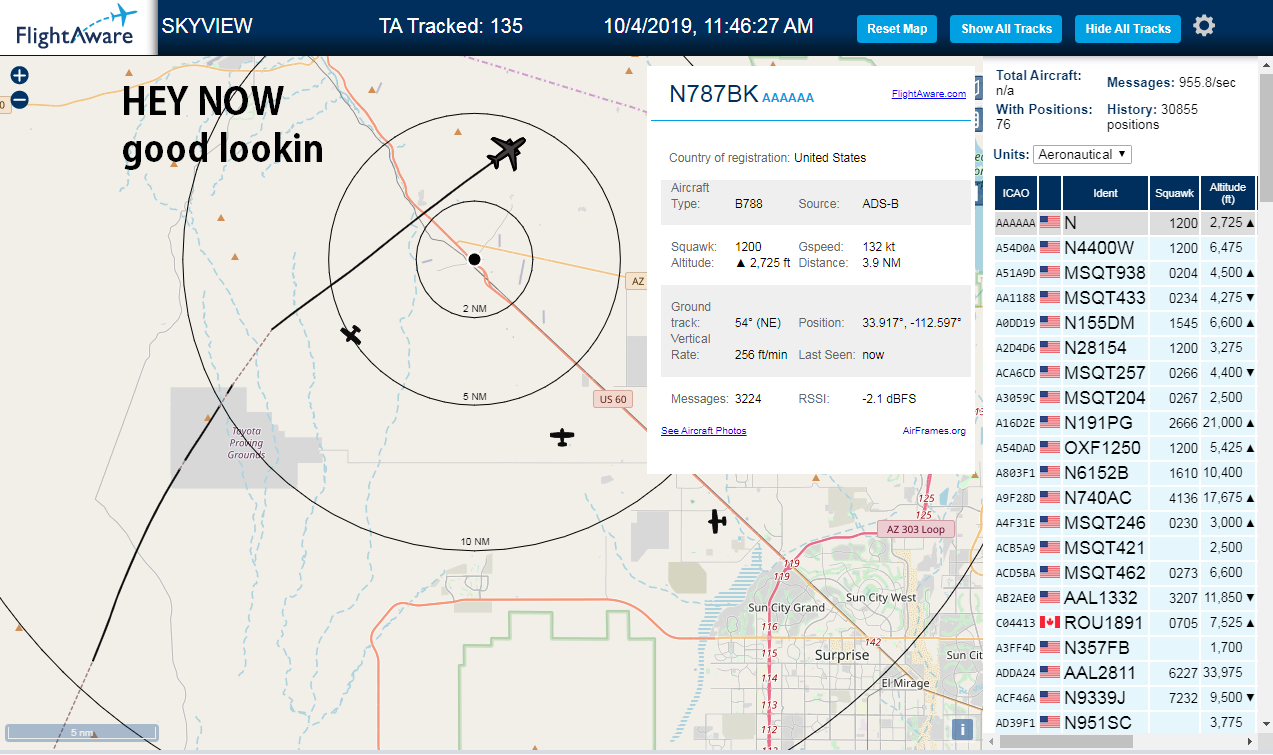This screenshot has height=755, width=1273.
Task: Select the N155DM aircraft row
Action: coord(1125,323)
